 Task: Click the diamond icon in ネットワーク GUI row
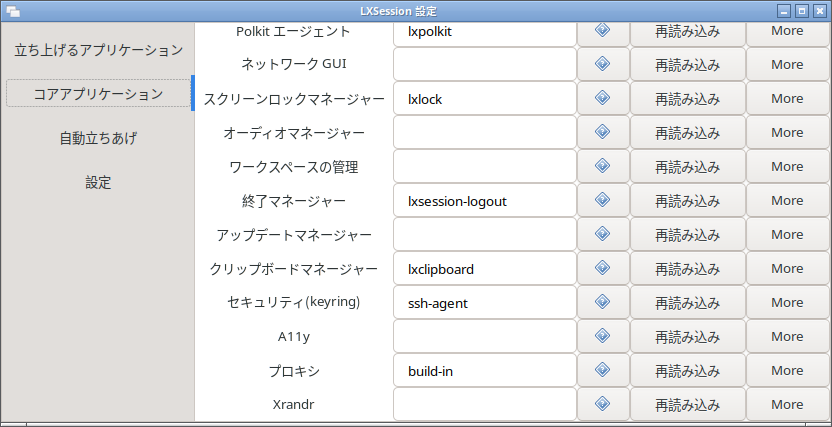[602, 64]
